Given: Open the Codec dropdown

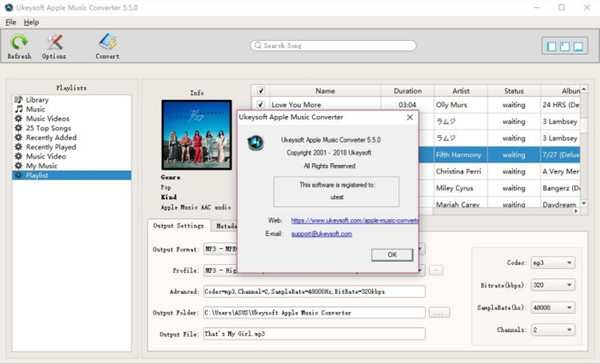Looking at the screenshot, I should pyautogui.click(x=553, y=263).
